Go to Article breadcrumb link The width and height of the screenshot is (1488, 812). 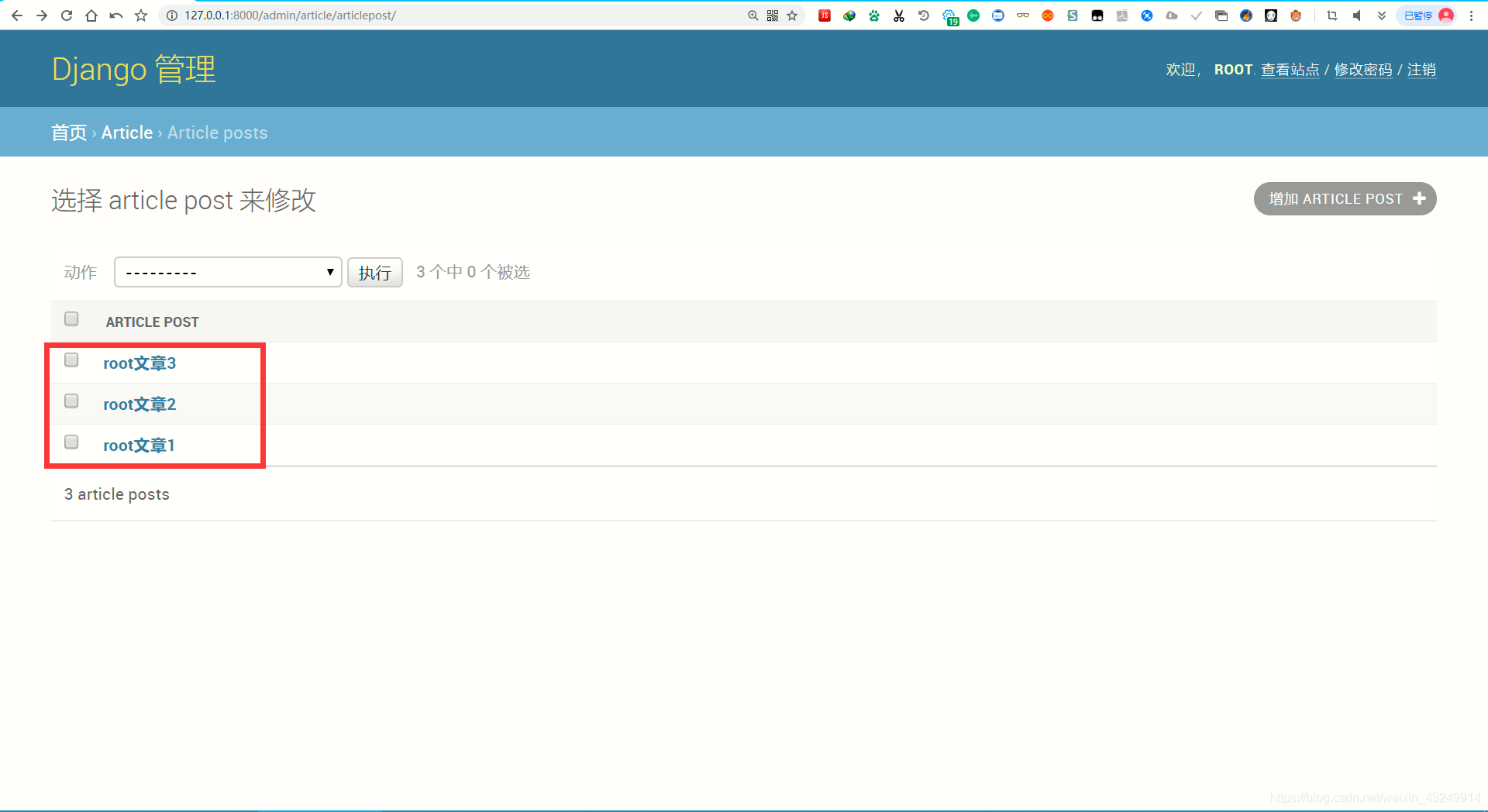pyautogui.click(x=127, y=132)
